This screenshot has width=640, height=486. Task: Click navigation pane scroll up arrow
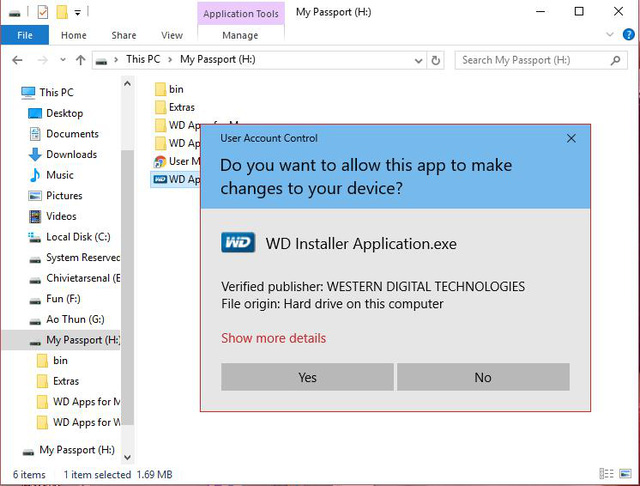[x=127, y=84]
